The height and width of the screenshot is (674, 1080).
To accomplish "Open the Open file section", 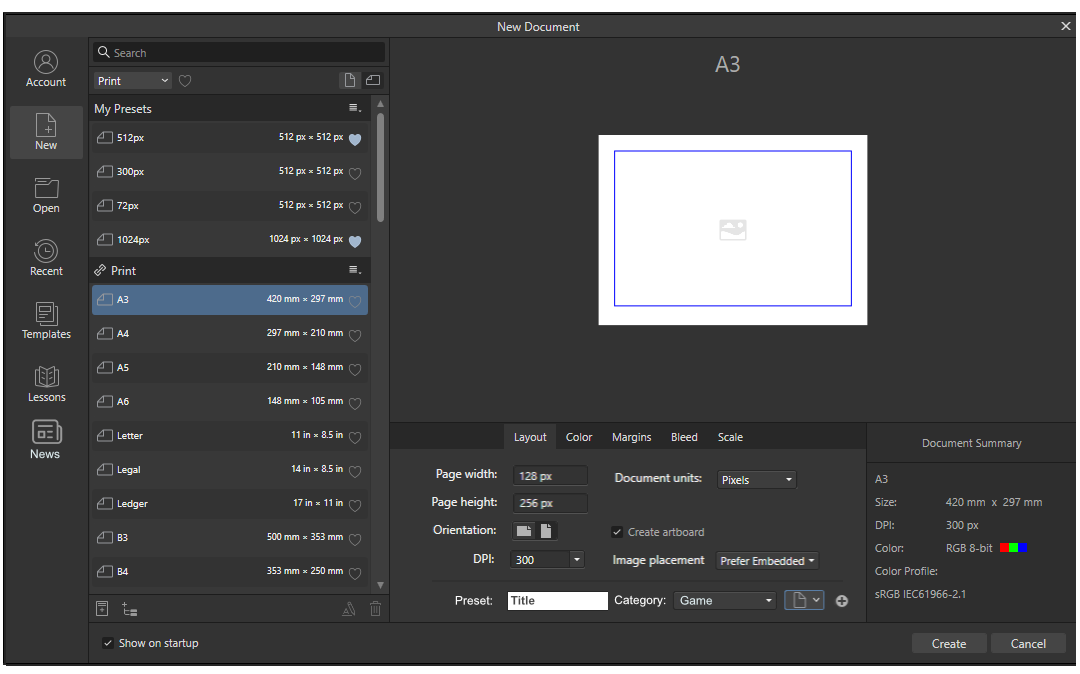I will point(46,196).
